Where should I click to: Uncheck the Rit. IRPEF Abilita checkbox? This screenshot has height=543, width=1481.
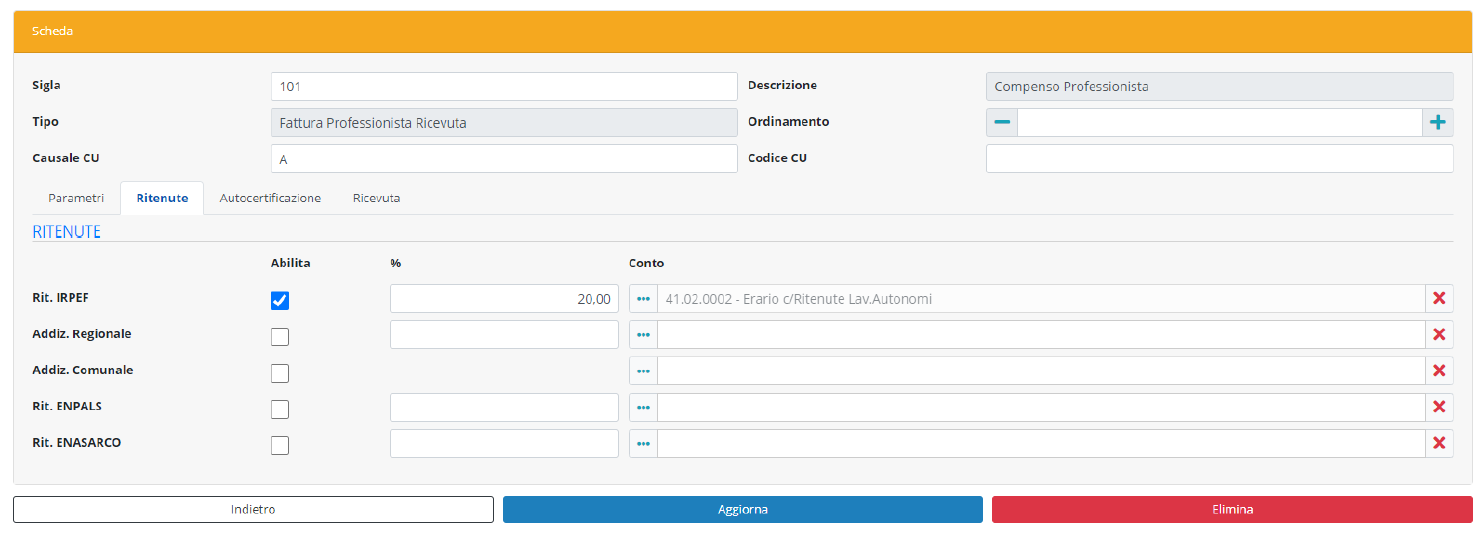[280, 301]
